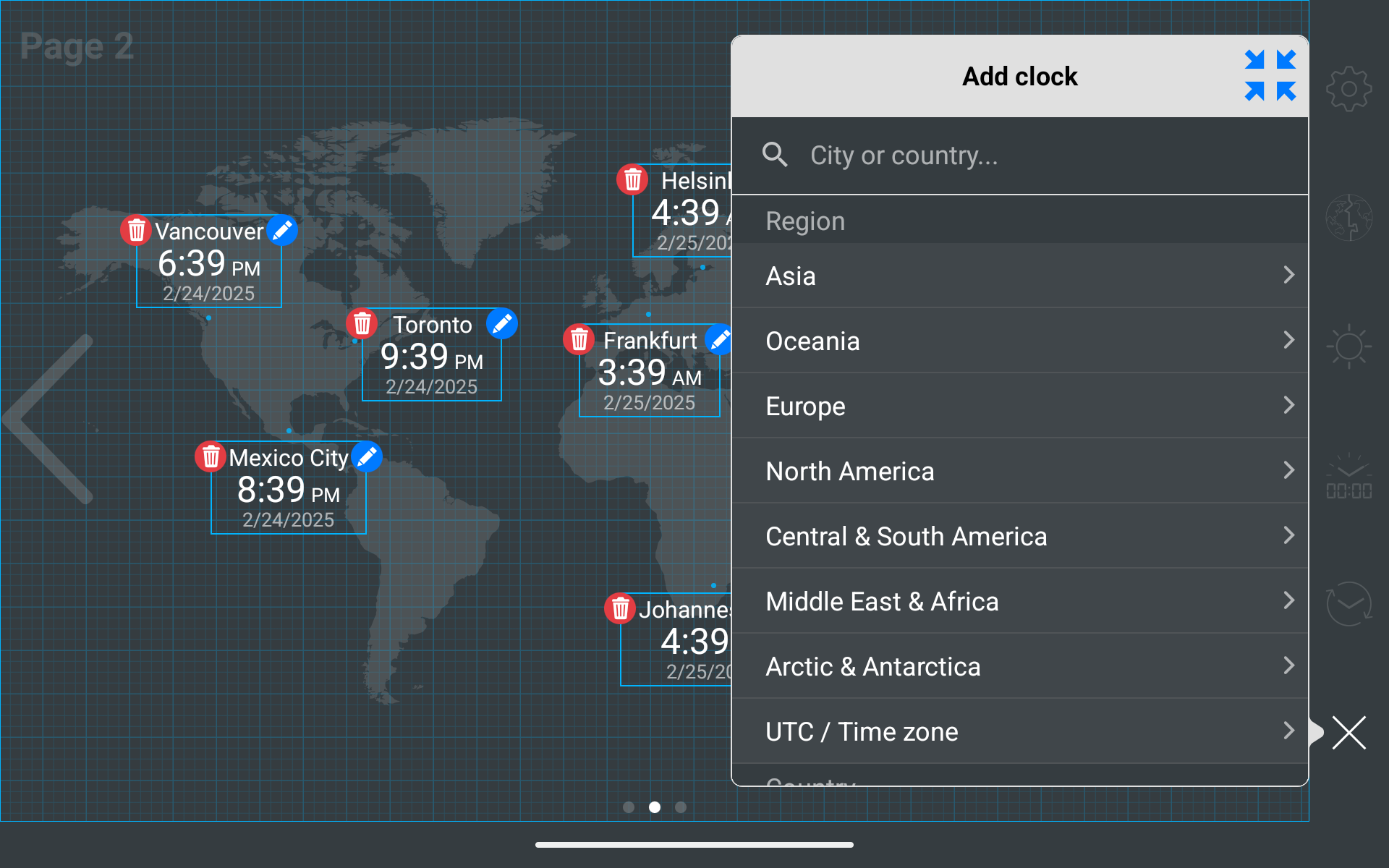Edit the Vancouver clock
Screen dimensions: 1389x868
click(282, 231)
